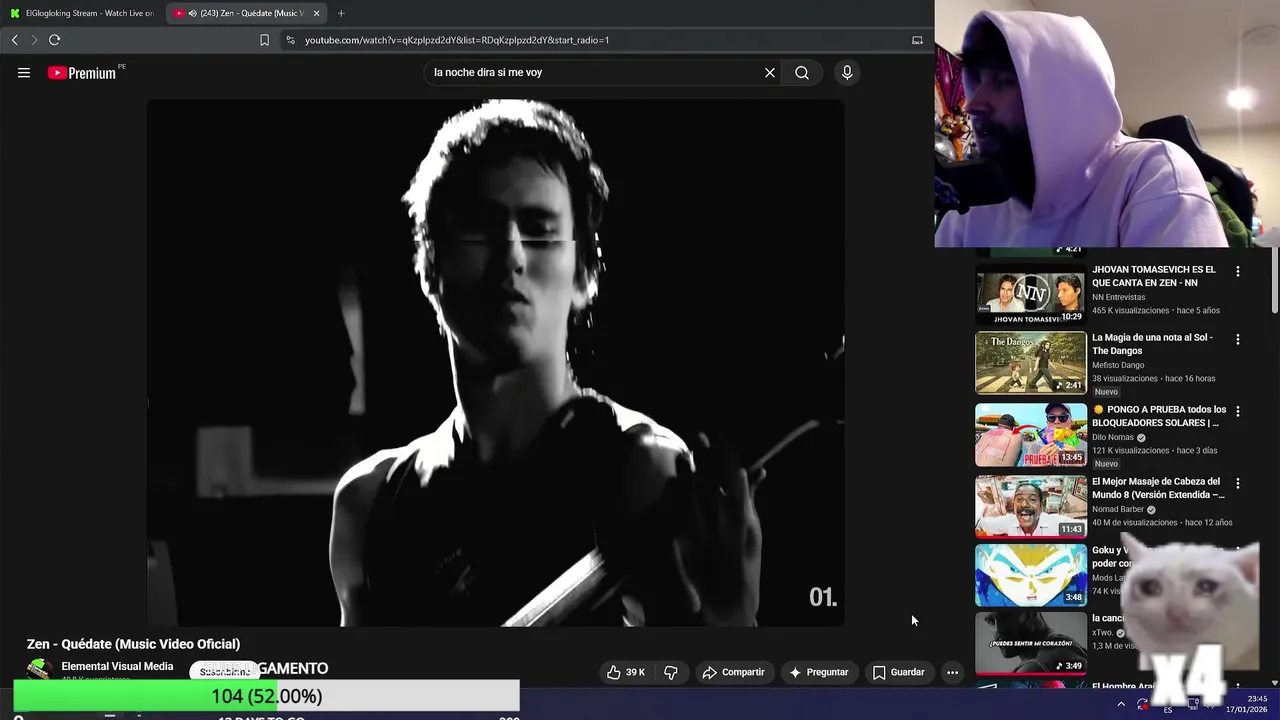Dislike the video with thumbs-down
The width and height of the screenshot is (1280, 720).
[x=671, y=672]
